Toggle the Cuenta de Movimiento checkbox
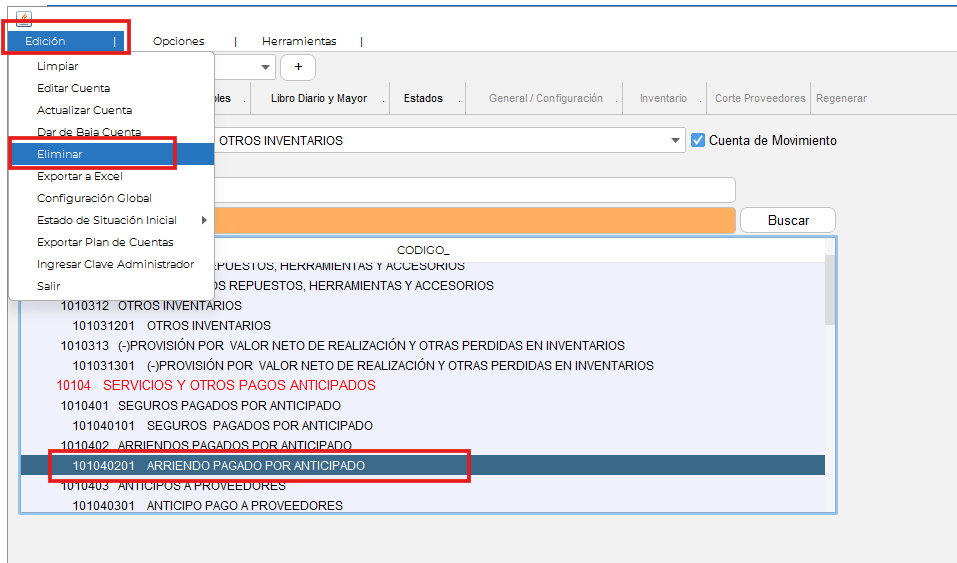This screenshot has width=957, height=563. click(699, 140)
